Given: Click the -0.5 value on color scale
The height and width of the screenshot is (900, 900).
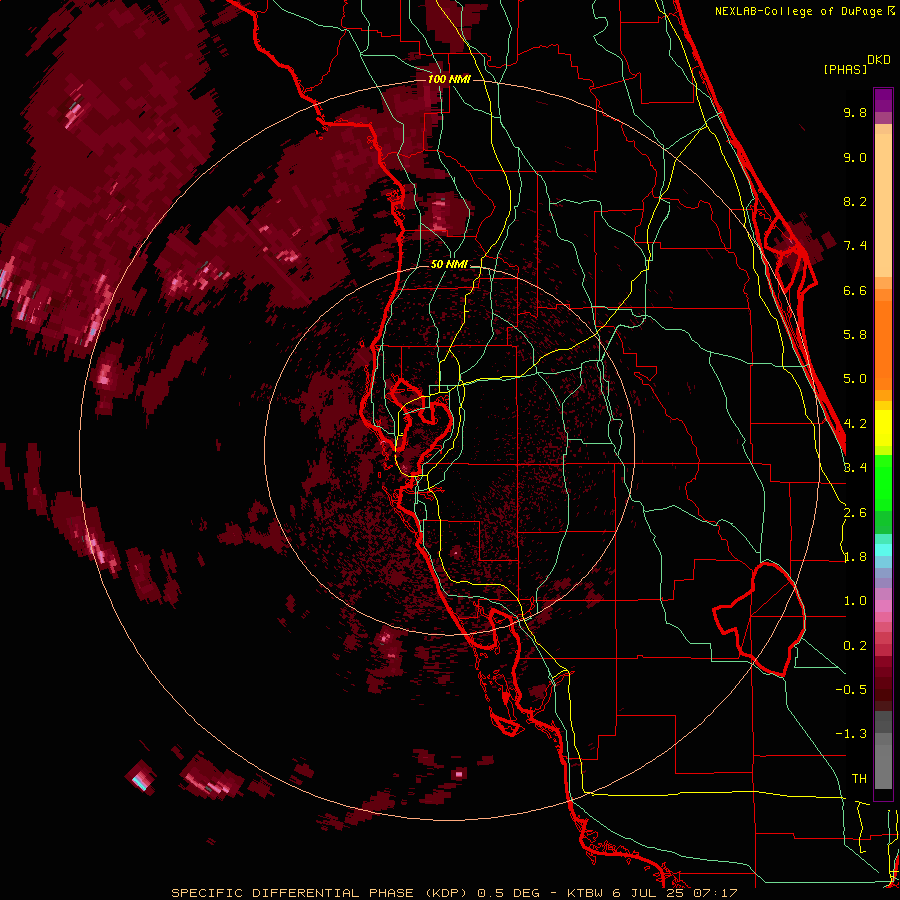Looking at the screenshot, I should point(851,690).
